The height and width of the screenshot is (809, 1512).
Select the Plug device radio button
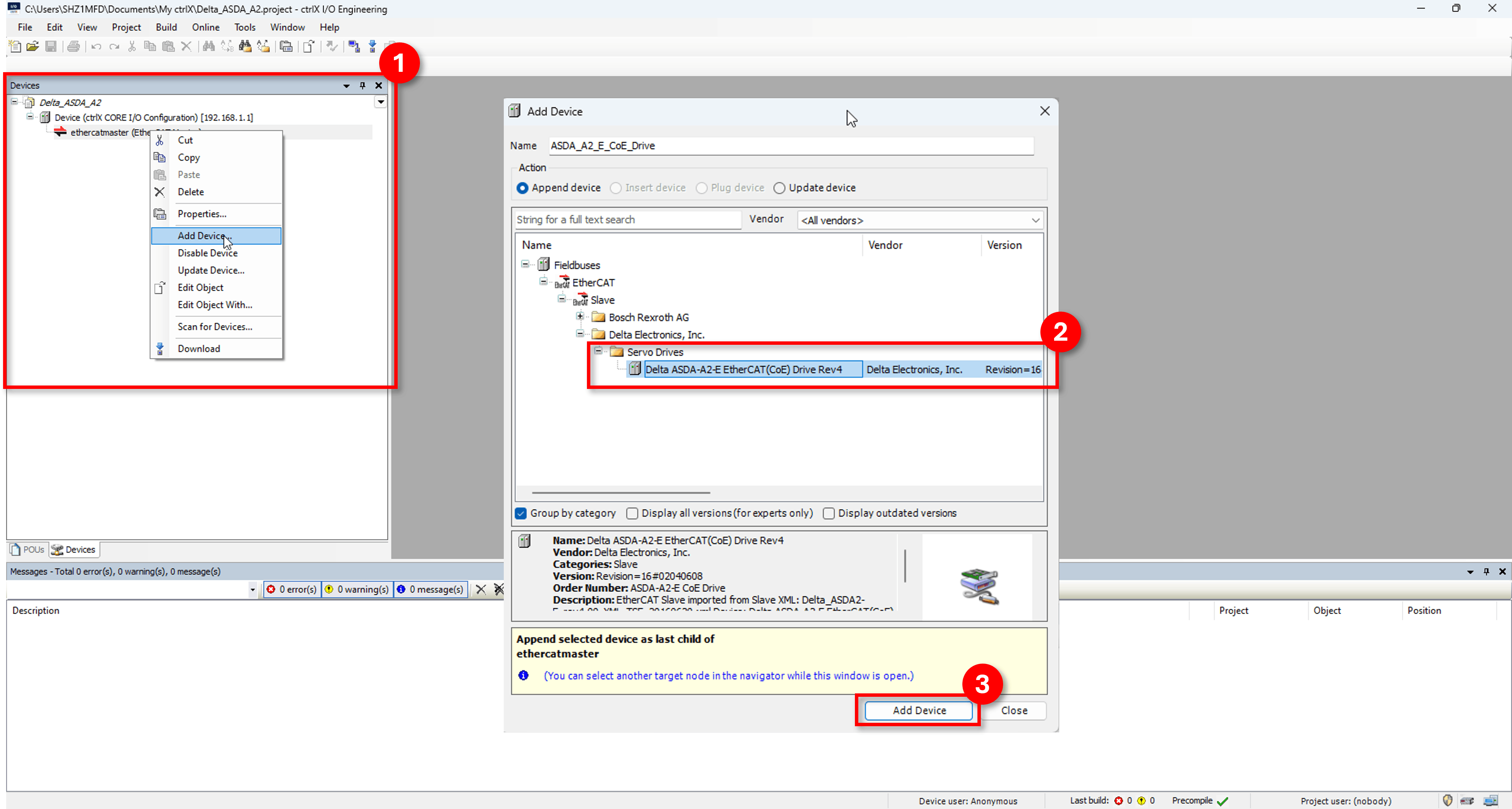pos(701,188)
